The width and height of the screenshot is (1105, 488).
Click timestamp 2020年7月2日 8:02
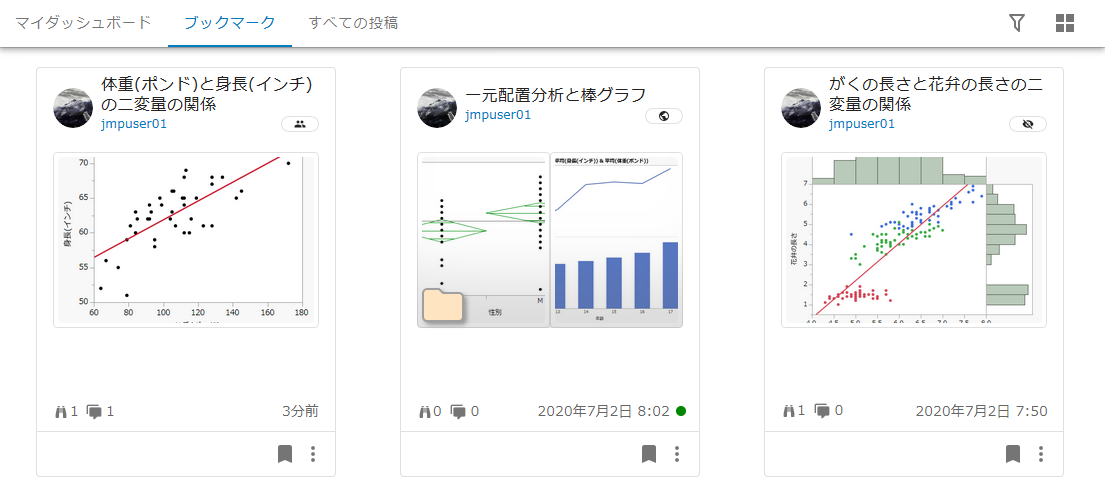tap(603, 411)
